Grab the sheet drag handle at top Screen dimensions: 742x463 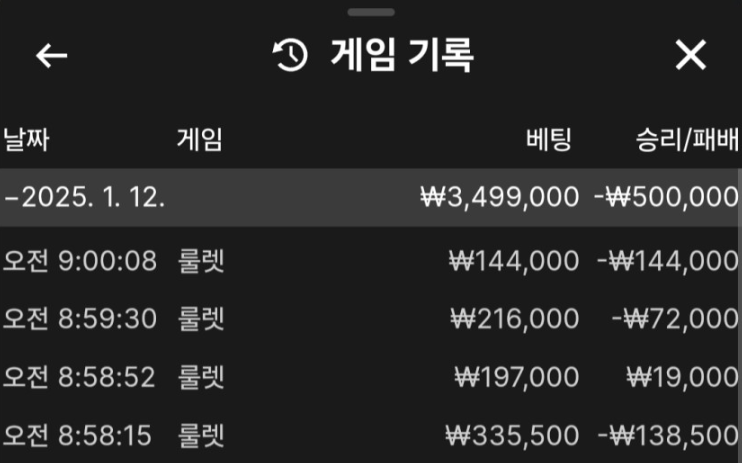(371, 12)
